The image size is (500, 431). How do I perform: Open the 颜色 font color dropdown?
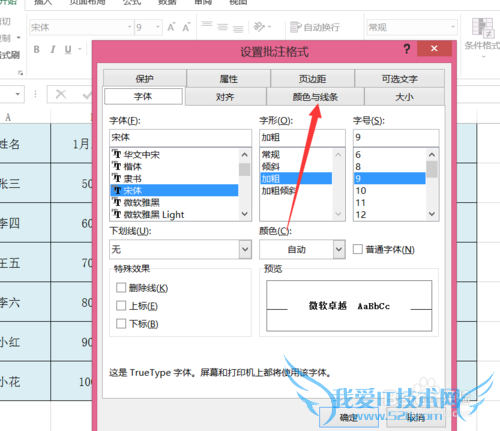pyautogui.click(x=339, y=249)
